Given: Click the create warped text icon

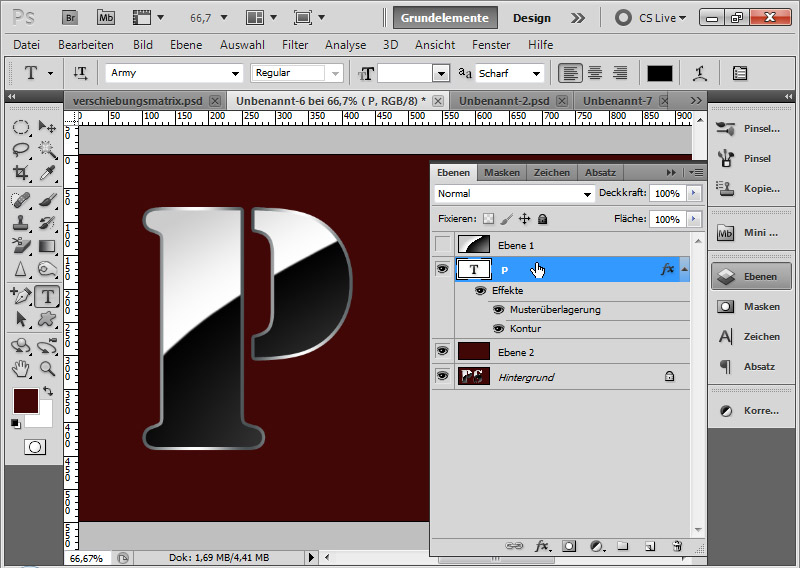Looking at the screenshot, I should [x=700, y=73].
